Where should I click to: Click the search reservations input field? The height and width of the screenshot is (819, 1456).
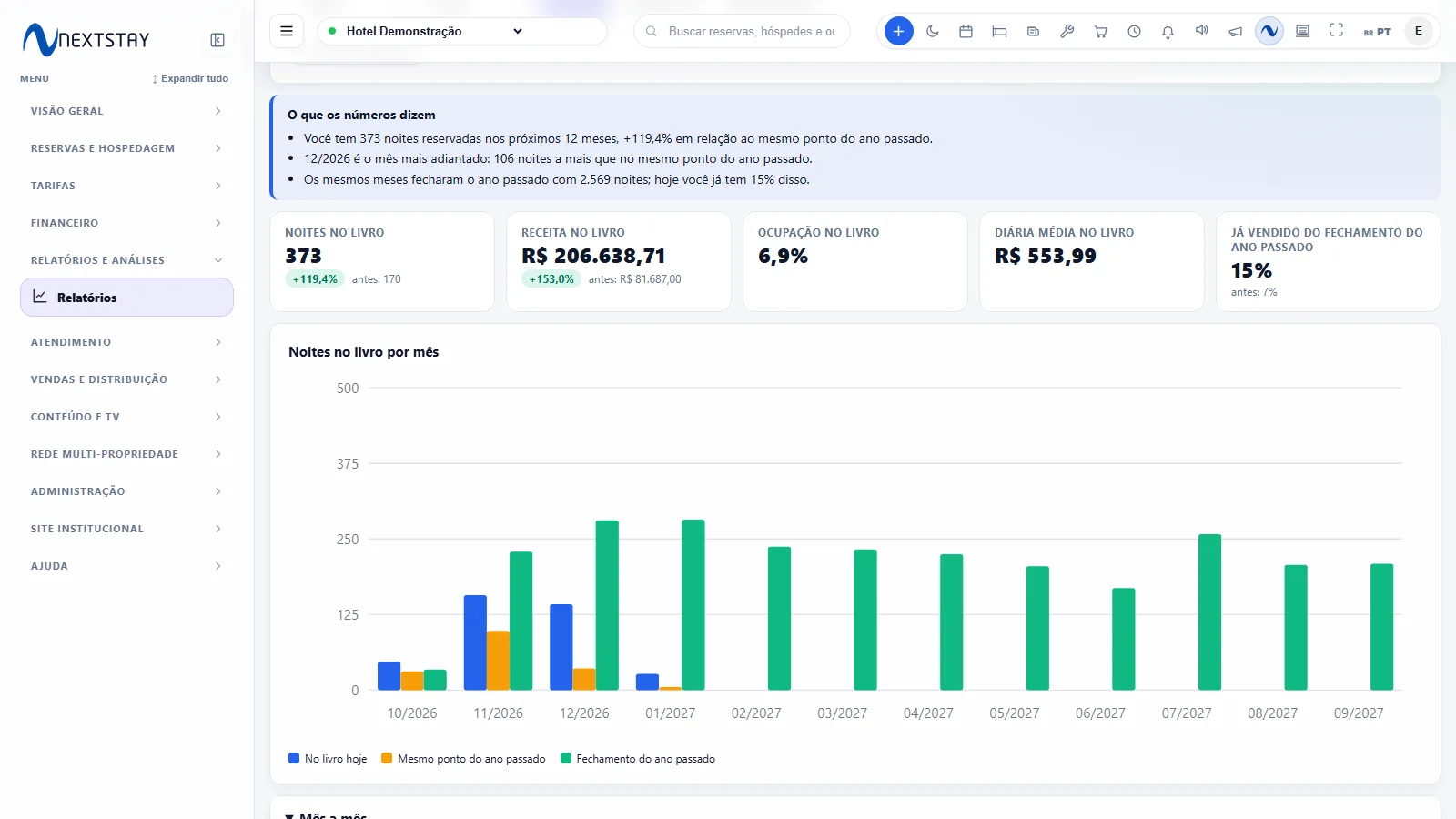tap(742, 31)
